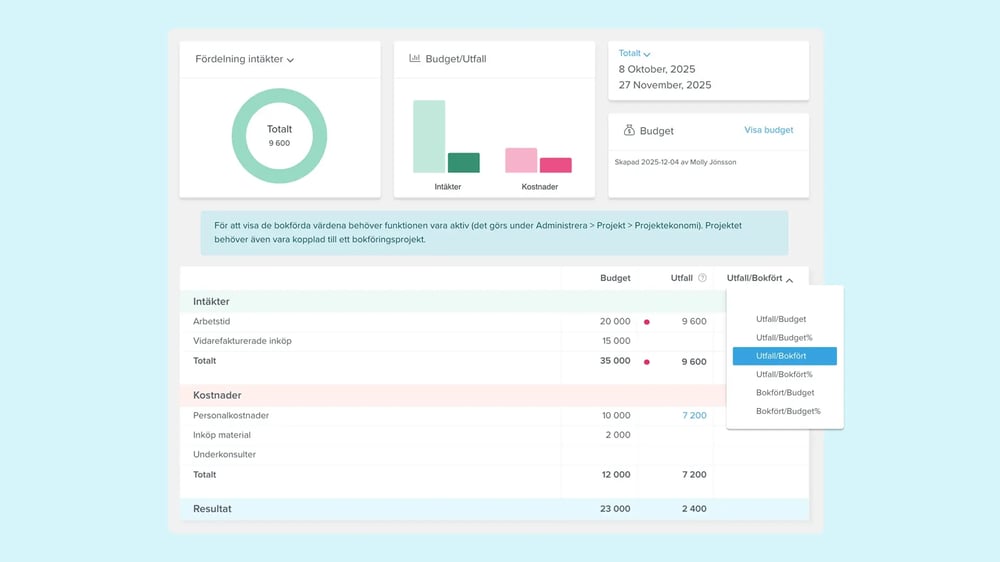Choose Utfall/Budget% option in menu
The image size is (1000, 562).
pyautogui.click(x=784, y=338)
